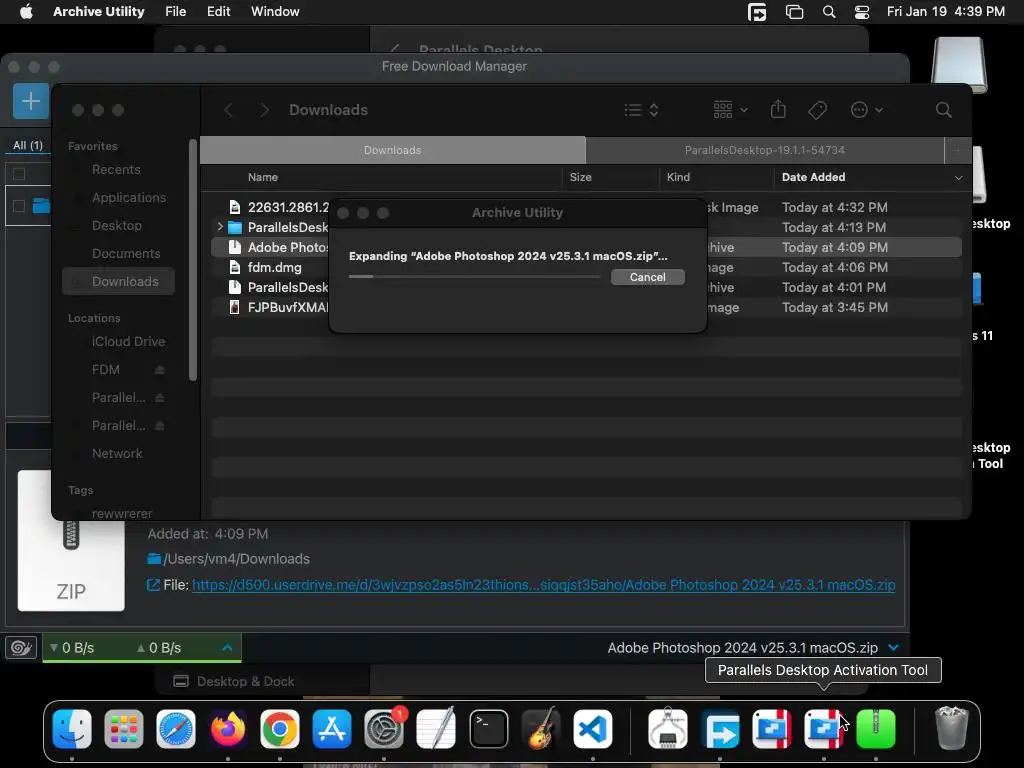Open Desktop in Finder sidebar

(116, 225)
